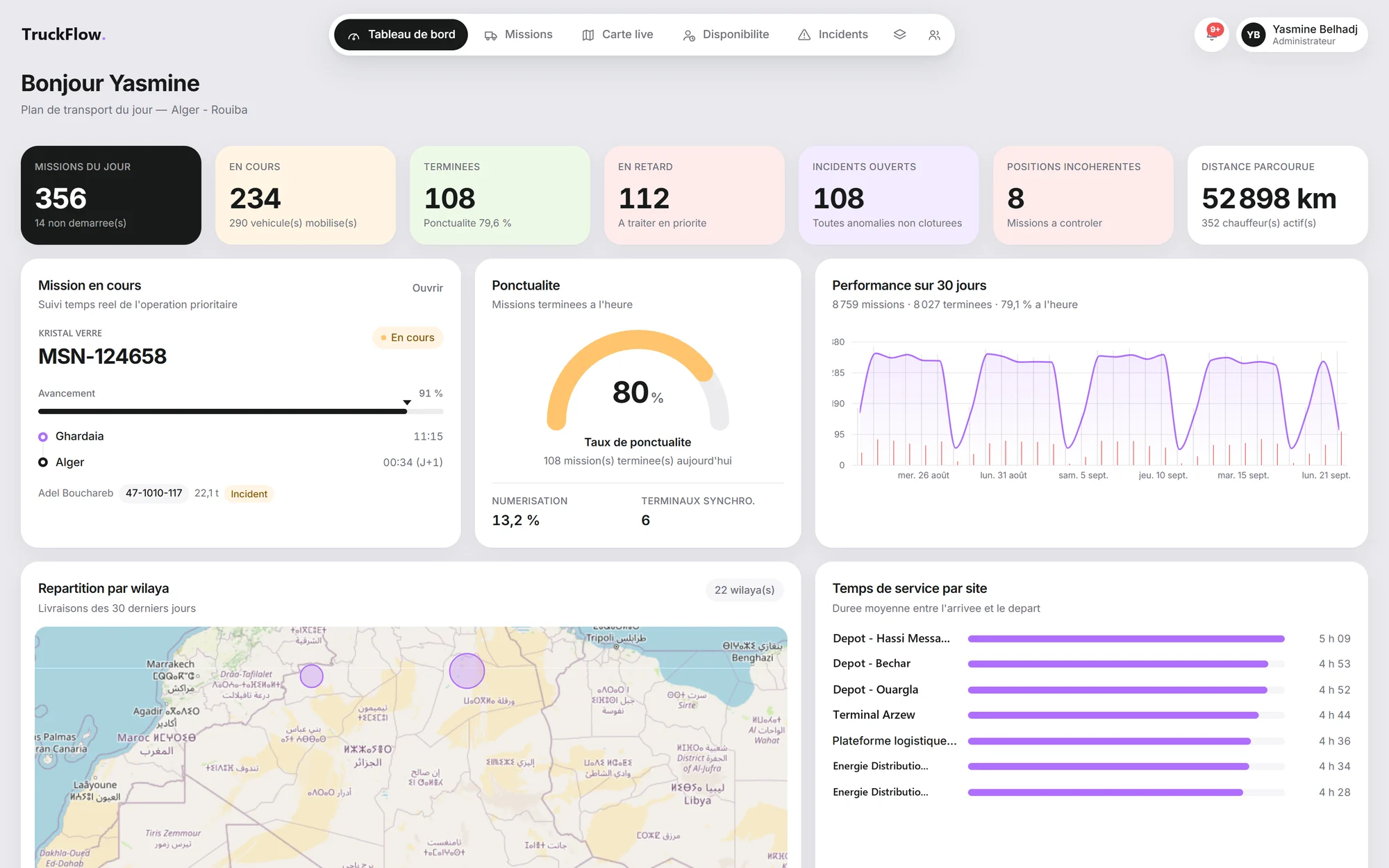Switch to the Missions tab
The height and width of the screenshot is (868, 1389).
pyautogui.click(x=518, y=35)
